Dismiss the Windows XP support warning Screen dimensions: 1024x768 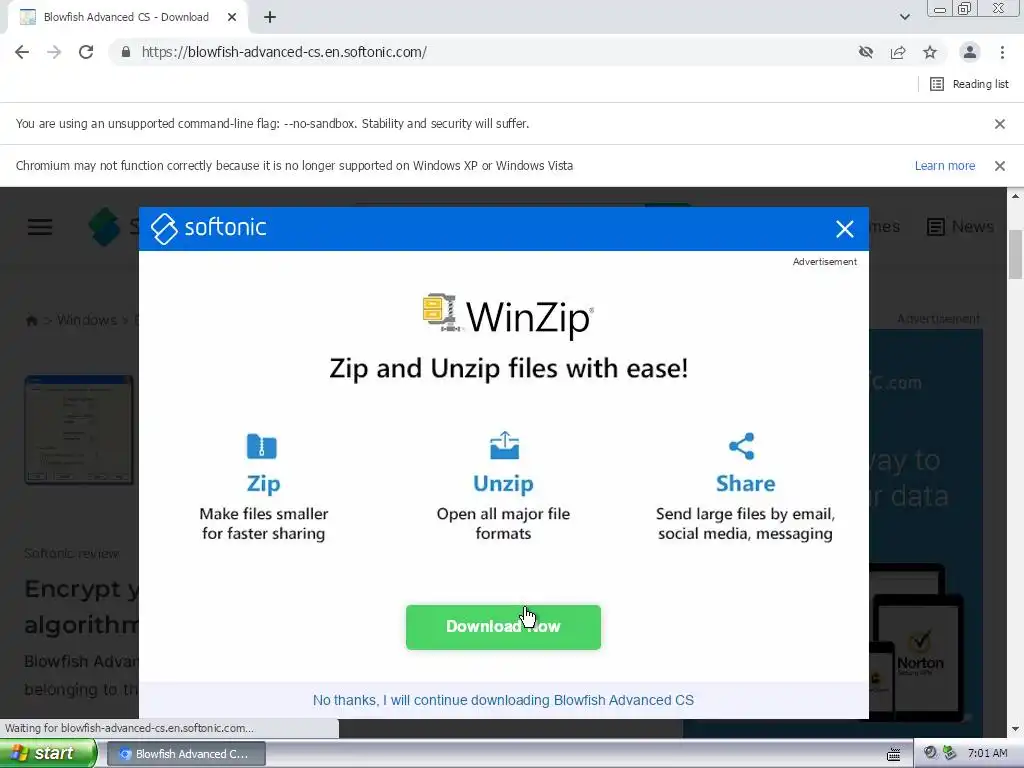tap(999, 166)
